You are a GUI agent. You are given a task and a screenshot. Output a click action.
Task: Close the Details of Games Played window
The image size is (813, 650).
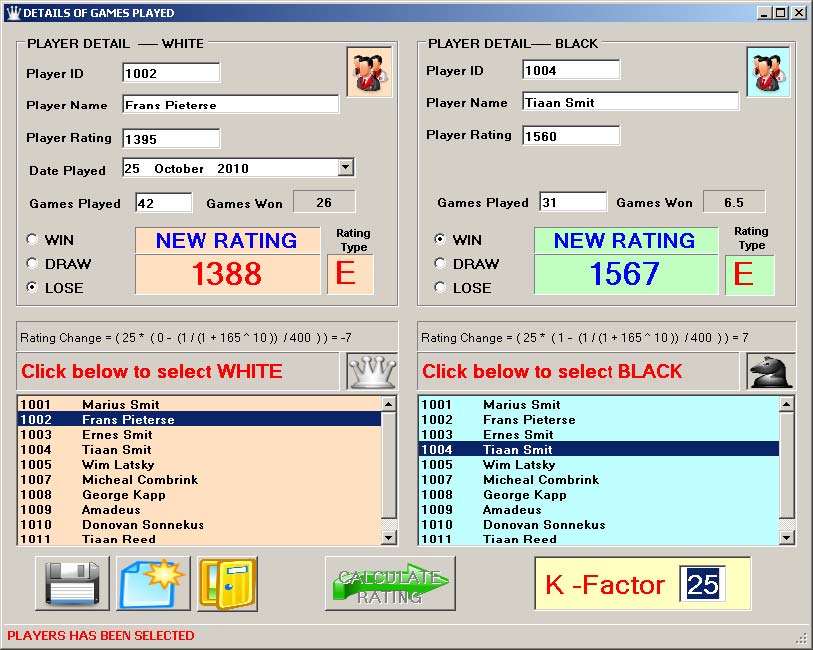pyautogui.click(x=799, y=12)
